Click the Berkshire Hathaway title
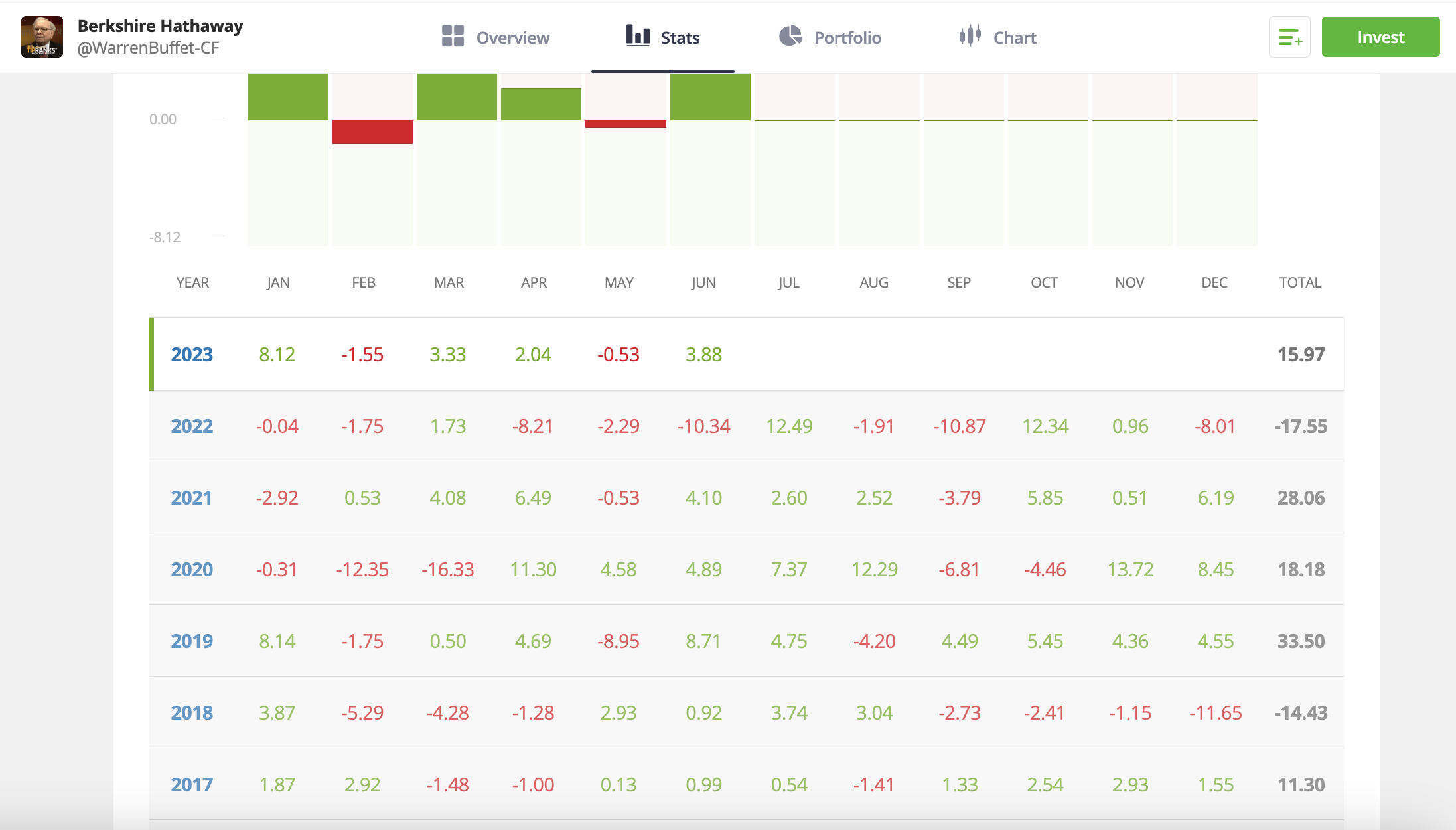Viewport: 1456px width, 830px height. 161,26
